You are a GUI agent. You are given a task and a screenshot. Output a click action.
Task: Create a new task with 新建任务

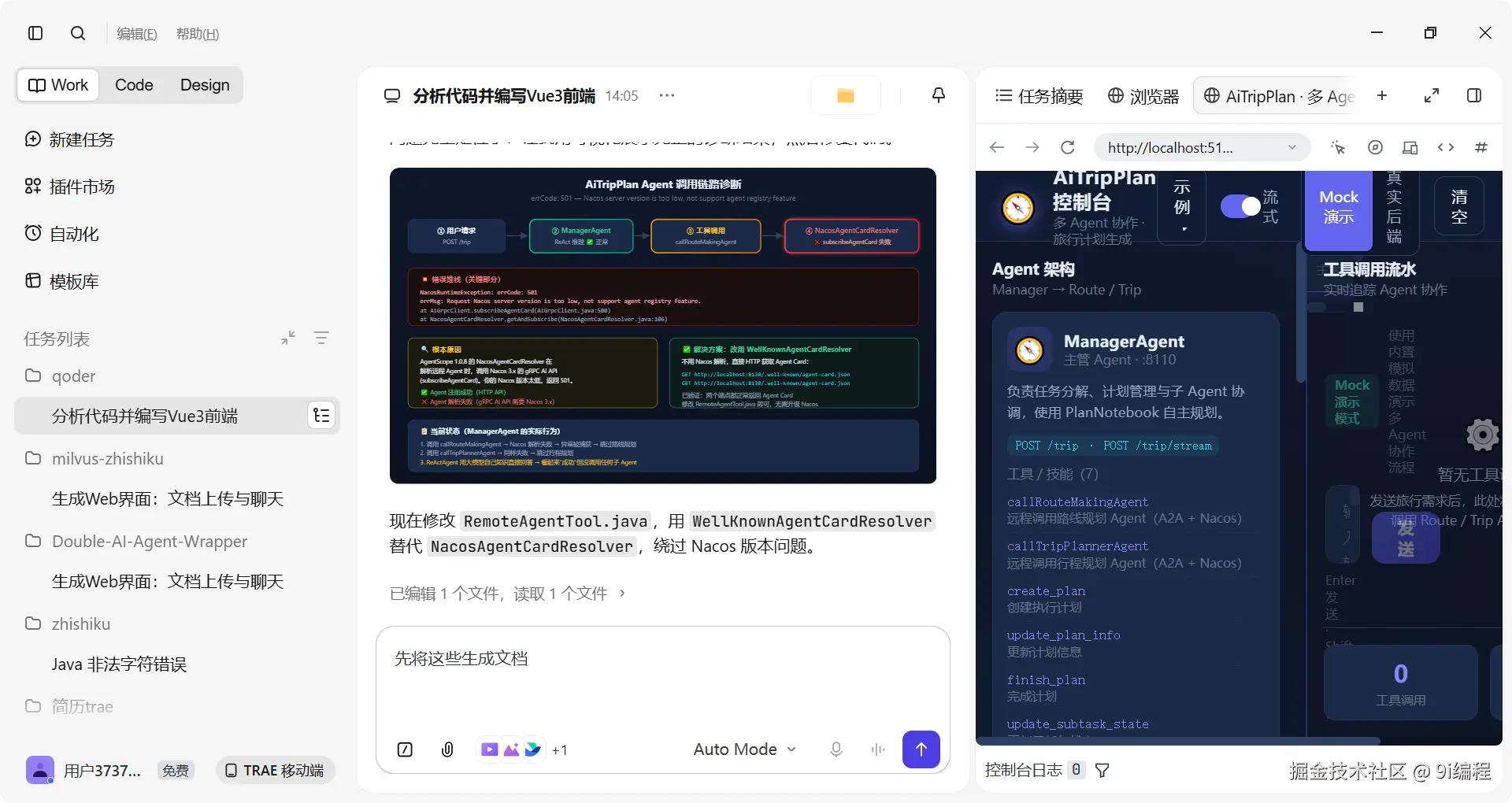click(69, 139)
